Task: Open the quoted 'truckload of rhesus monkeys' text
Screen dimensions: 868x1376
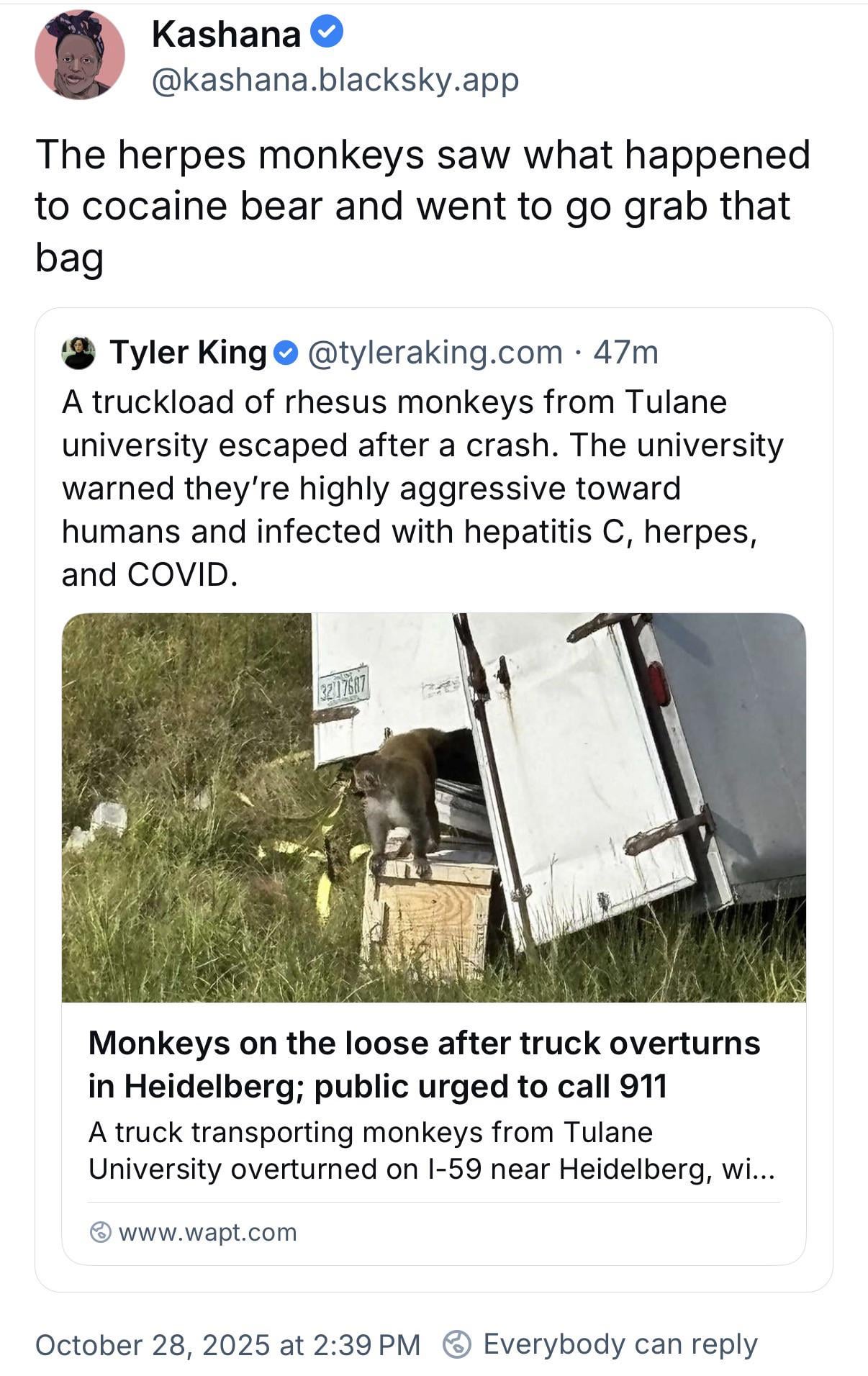Action: tap(422, 488)
